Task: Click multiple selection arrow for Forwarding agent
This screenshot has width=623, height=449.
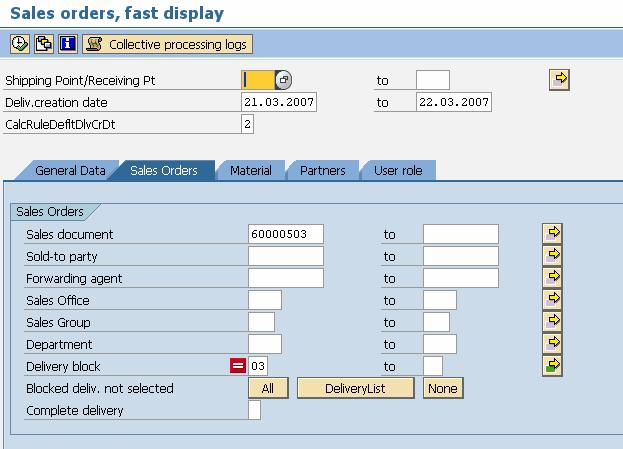Action: point(552,277)
